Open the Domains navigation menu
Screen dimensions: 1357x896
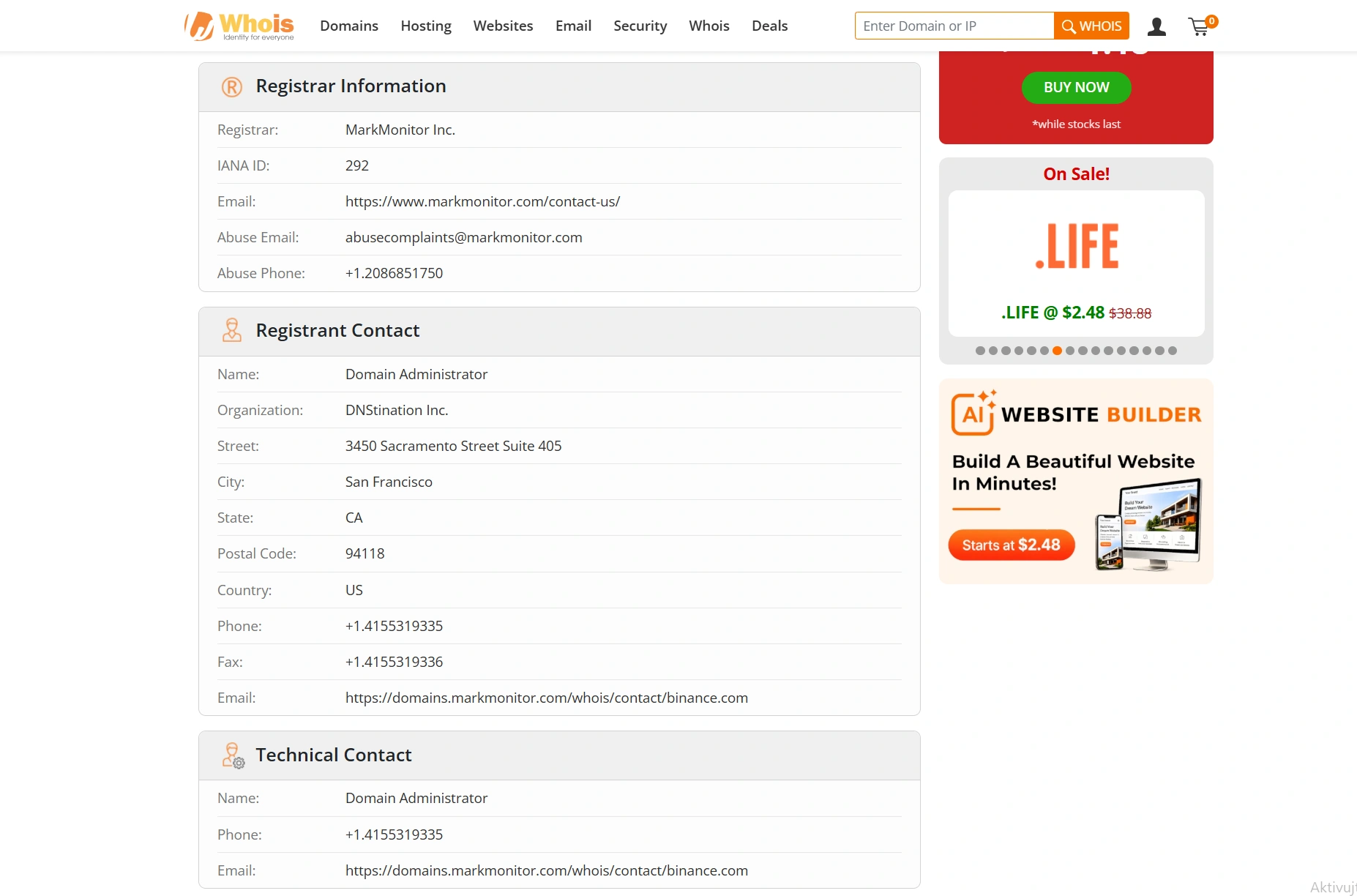(349, 26)
